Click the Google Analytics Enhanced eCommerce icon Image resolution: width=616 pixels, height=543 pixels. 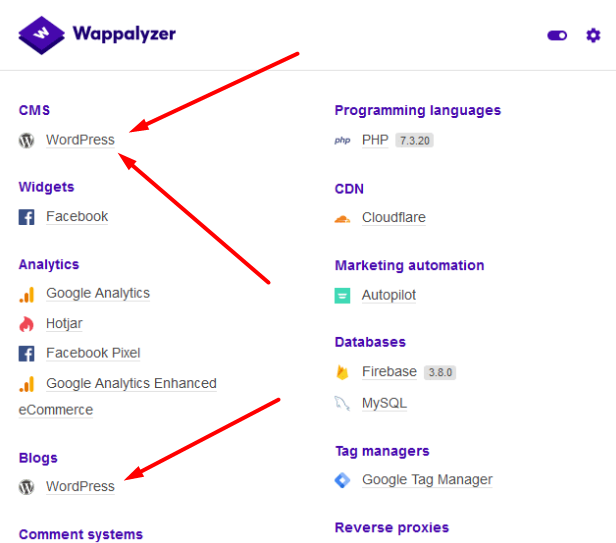pos(26,384)
